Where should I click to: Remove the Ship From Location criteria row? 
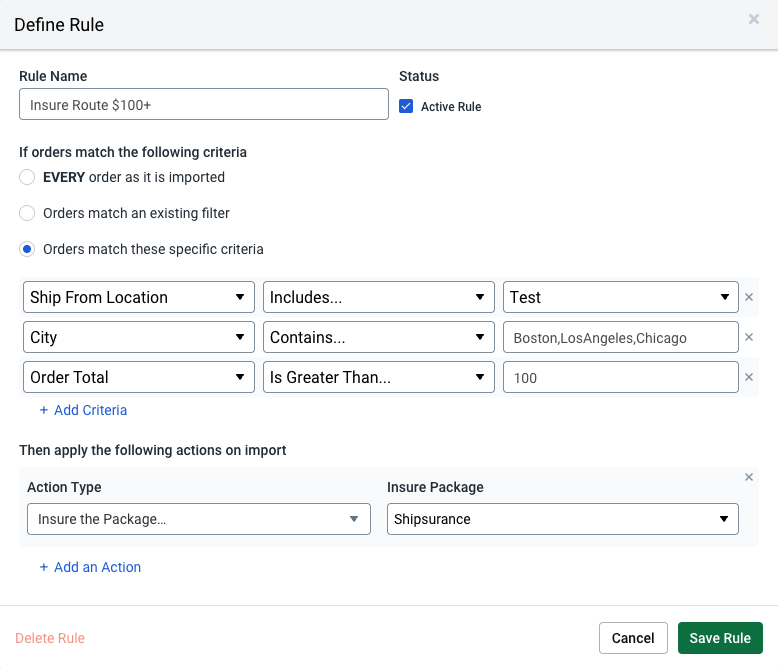click(x=749, y=297)
